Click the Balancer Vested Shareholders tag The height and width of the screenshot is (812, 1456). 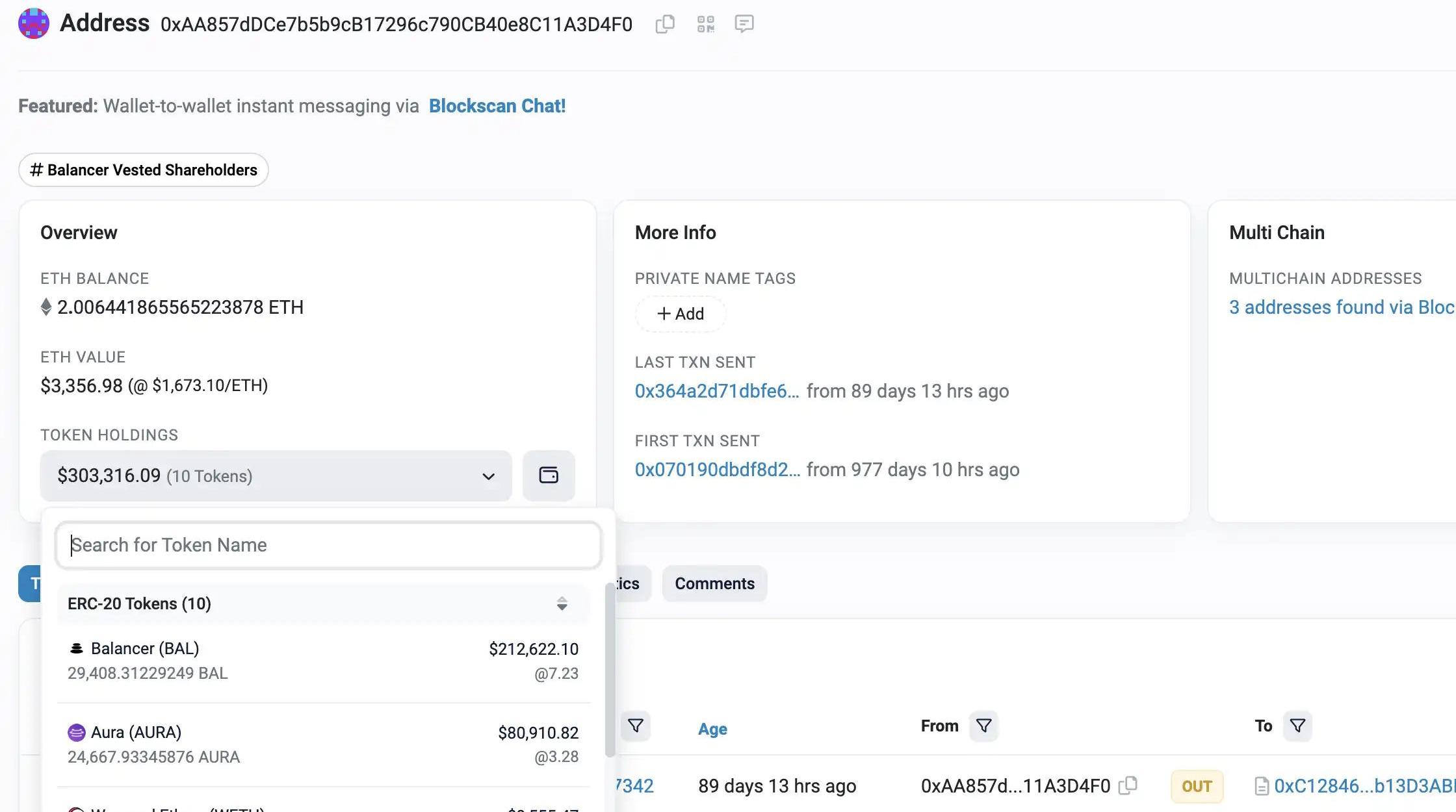click(x=144, y=170)
